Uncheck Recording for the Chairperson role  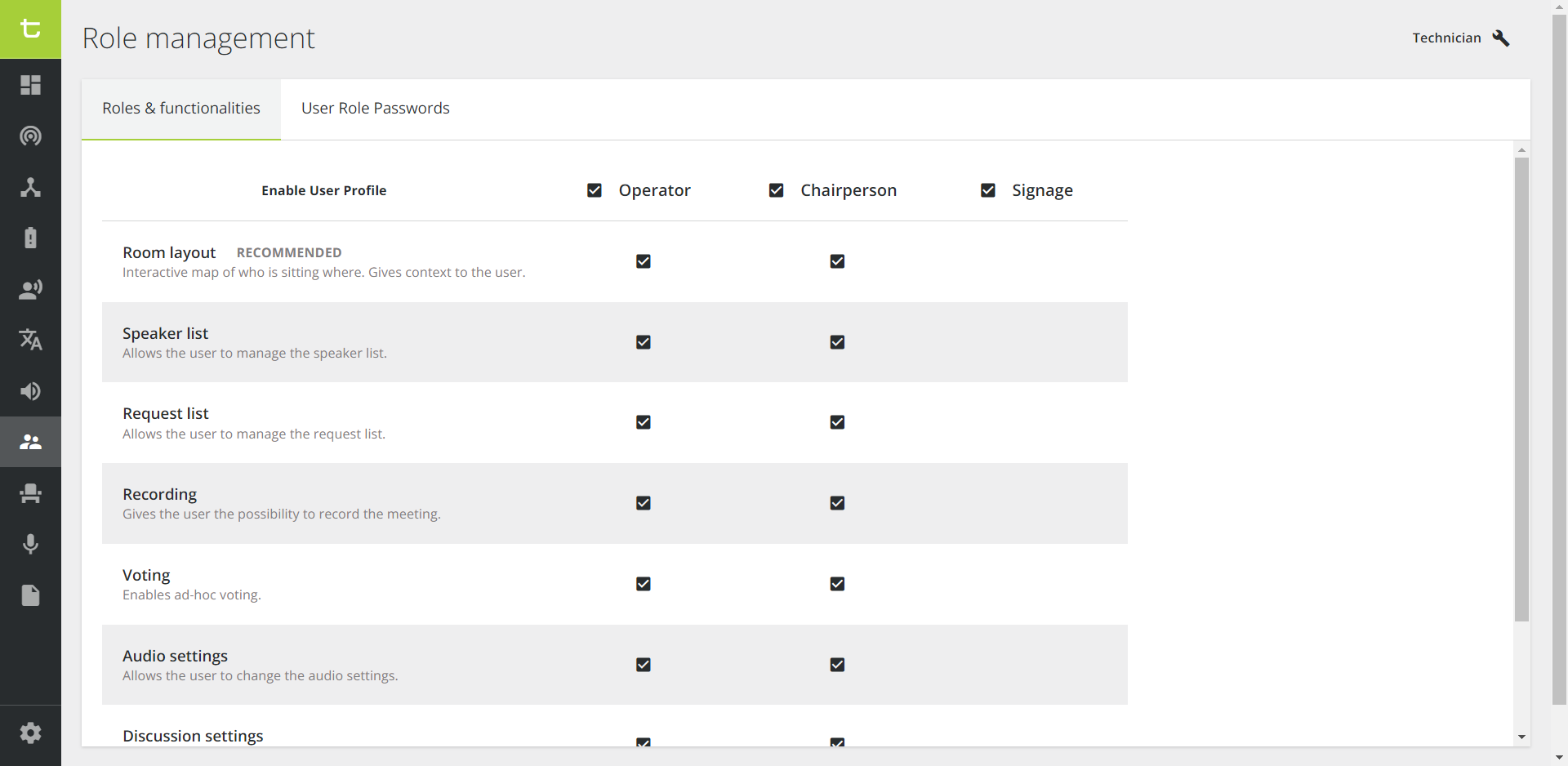pyautogui.click(x=837, y=503)
